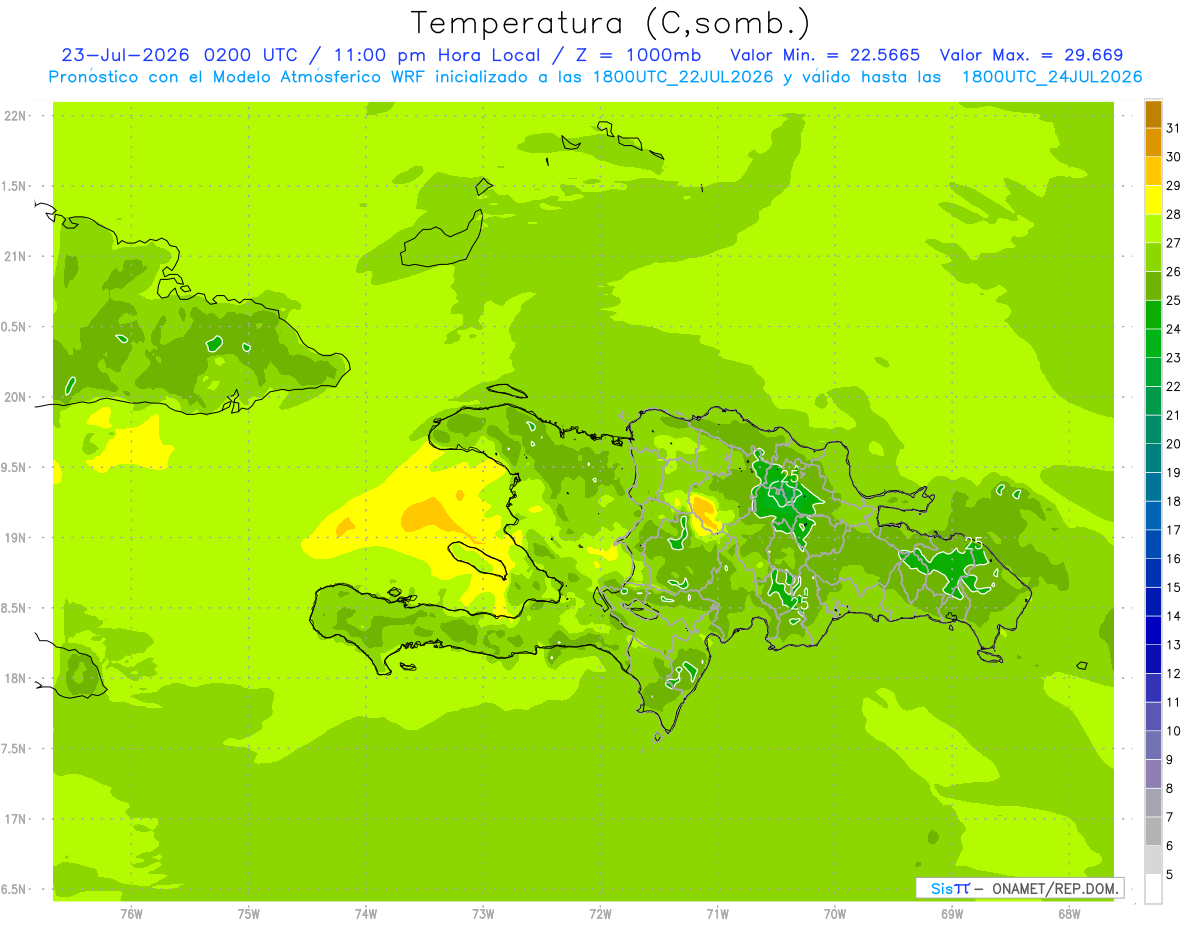Click the legend label "5"

pyautogui.click(x=1170, y=874)
